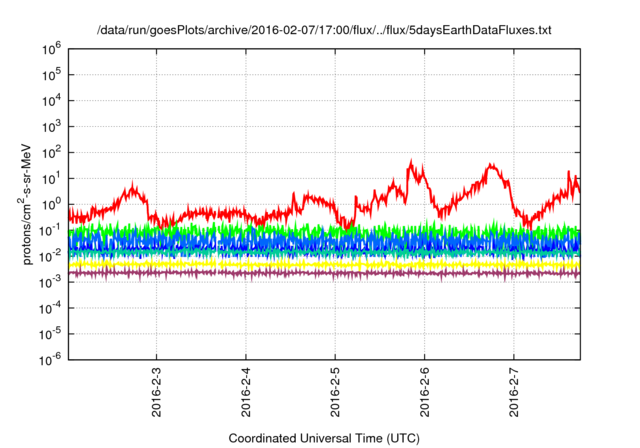Viewport: 640px width, 448px height.
Task: Click the yellow flux line below 10^-2
Action: coord(324,265)
